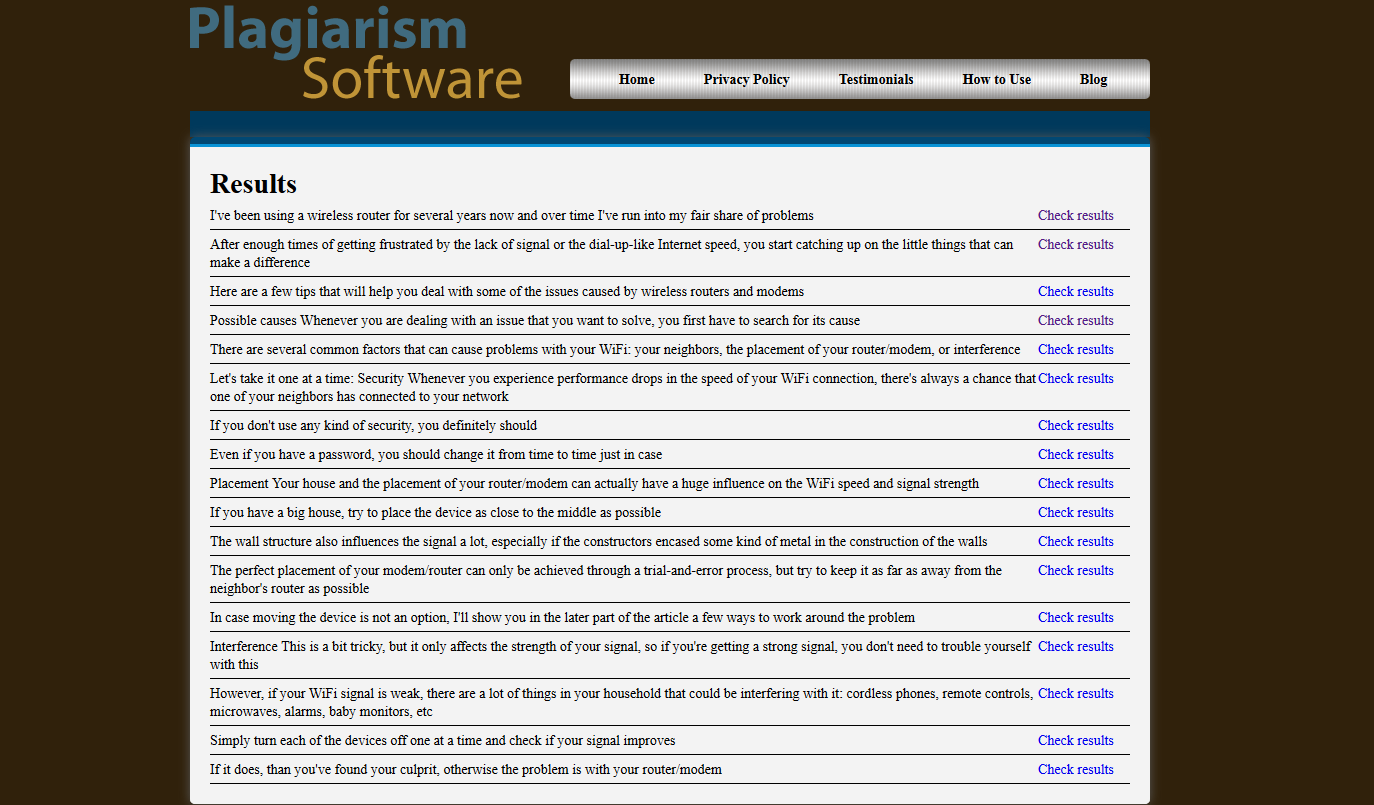Viewport: 1374px width, 805px height.
Task: Visit the Blog from the navigation bar
Action: tap(1094, 80)
